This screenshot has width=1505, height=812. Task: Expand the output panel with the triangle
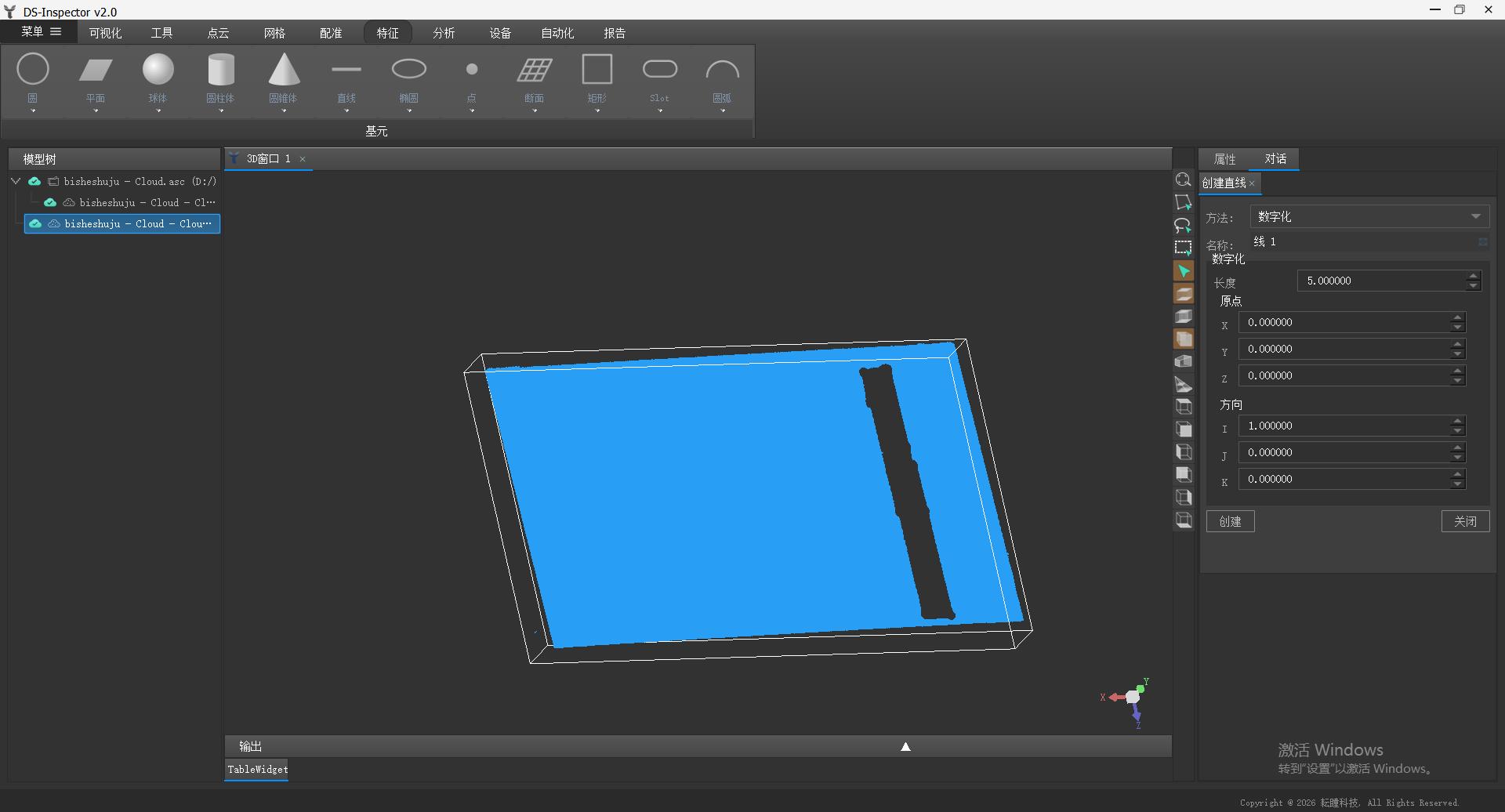pyautogui.click(x=905, y=746)
